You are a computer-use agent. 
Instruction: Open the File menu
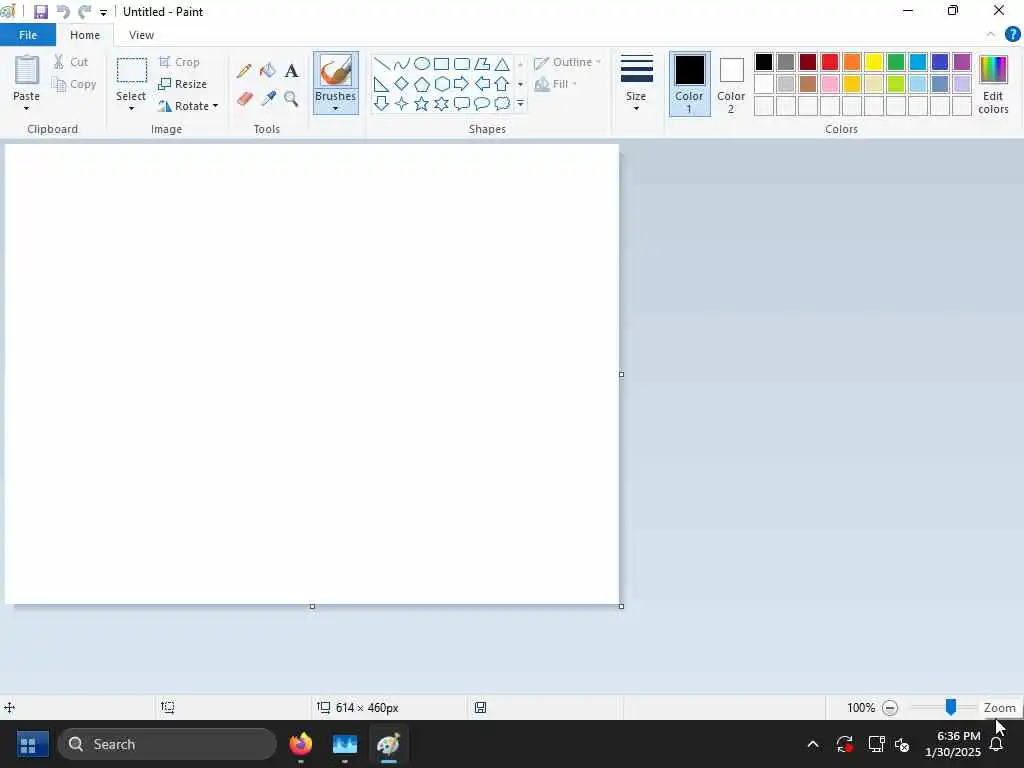28,35
